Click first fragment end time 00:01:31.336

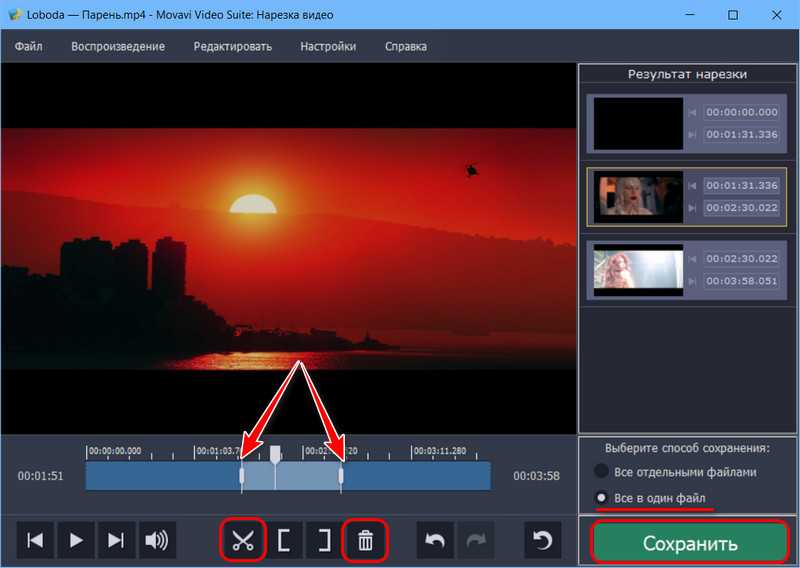(742, 135)
